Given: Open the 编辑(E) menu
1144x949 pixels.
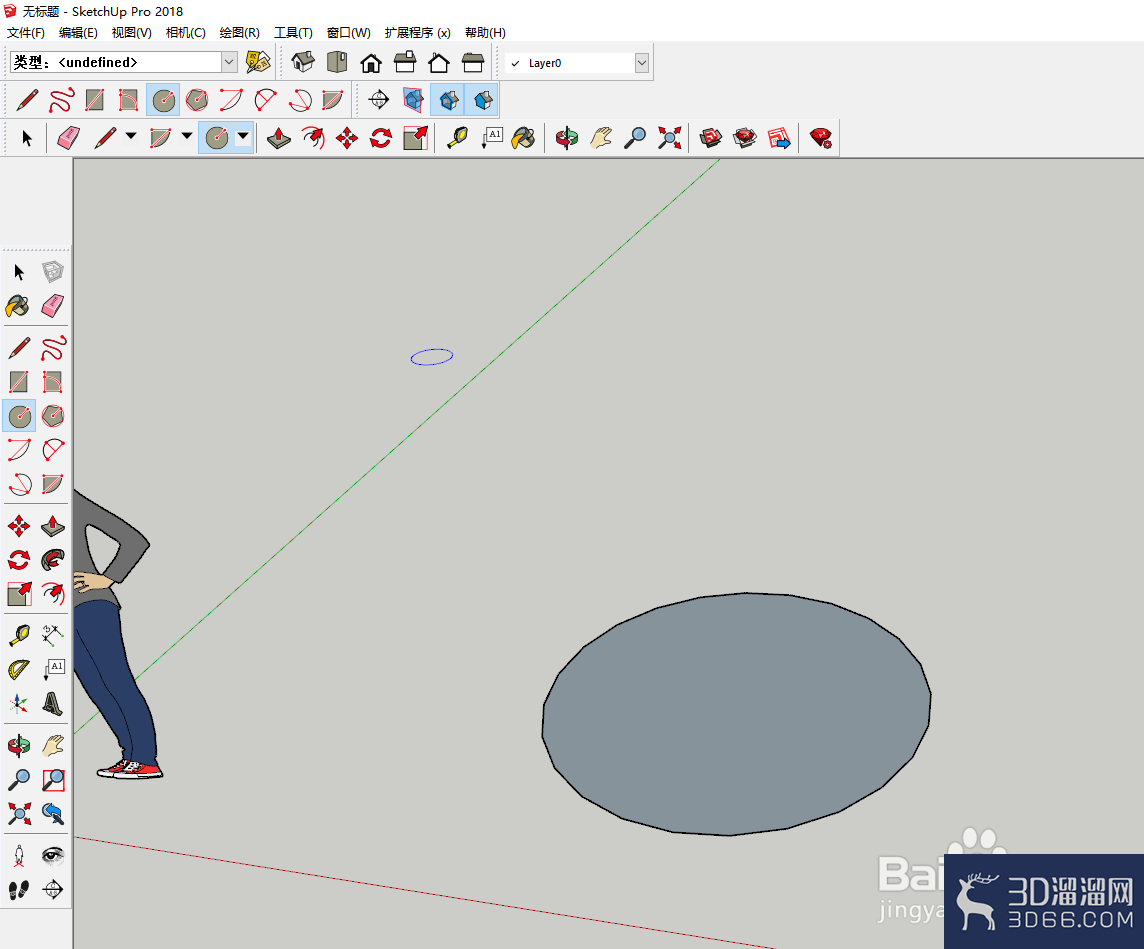Looking at the screenshot, I should pyautogui.click(x=78, y=33).
